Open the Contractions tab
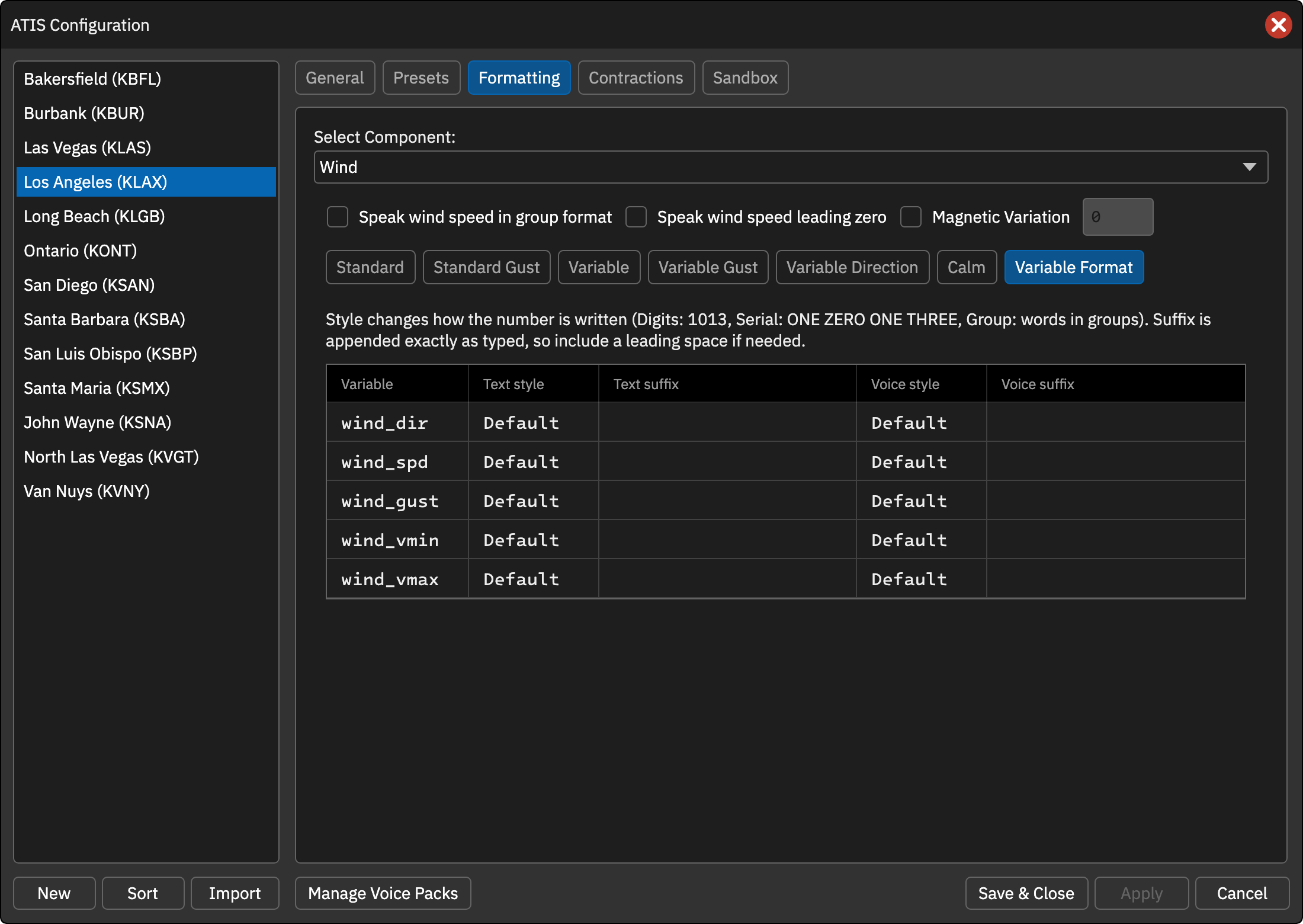 pos(636,78)
